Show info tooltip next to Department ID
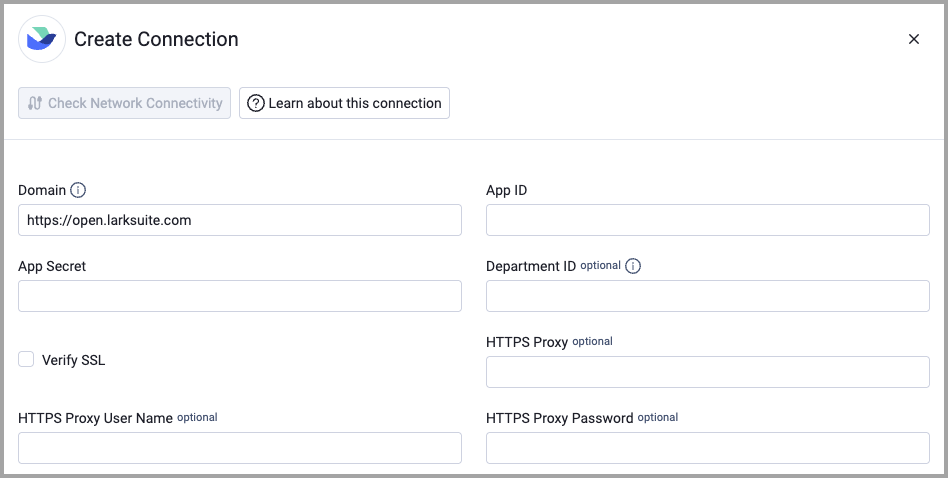Screen dimensions: 948x478 click(633, 266)
